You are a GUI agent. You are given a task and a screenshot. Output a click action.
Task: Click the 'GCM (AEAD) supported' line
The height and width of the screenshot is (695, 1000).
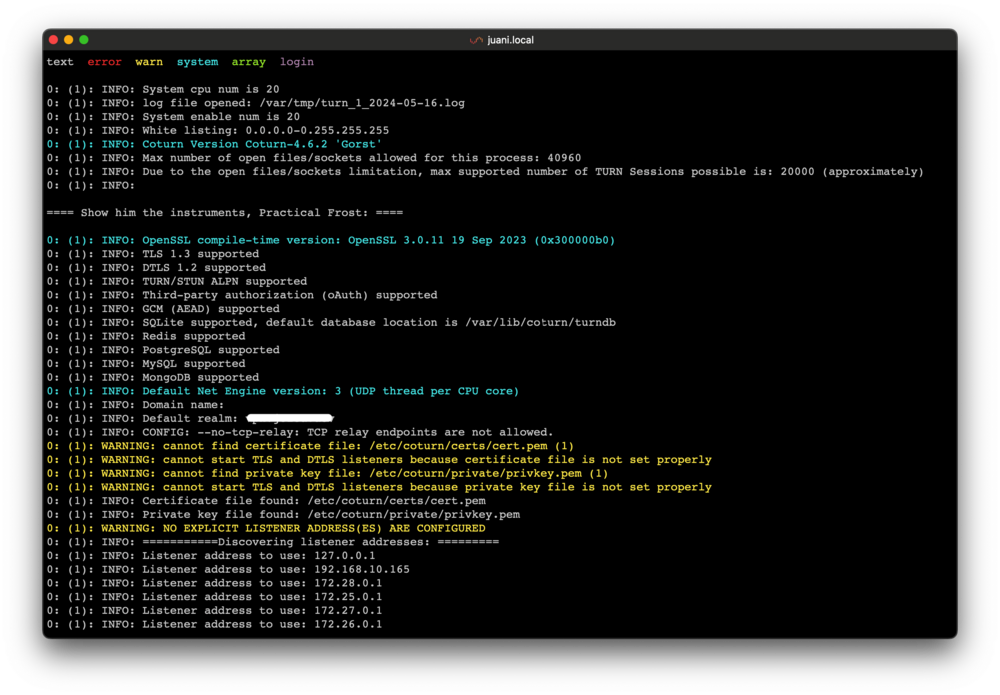click(x=163, y=309)
